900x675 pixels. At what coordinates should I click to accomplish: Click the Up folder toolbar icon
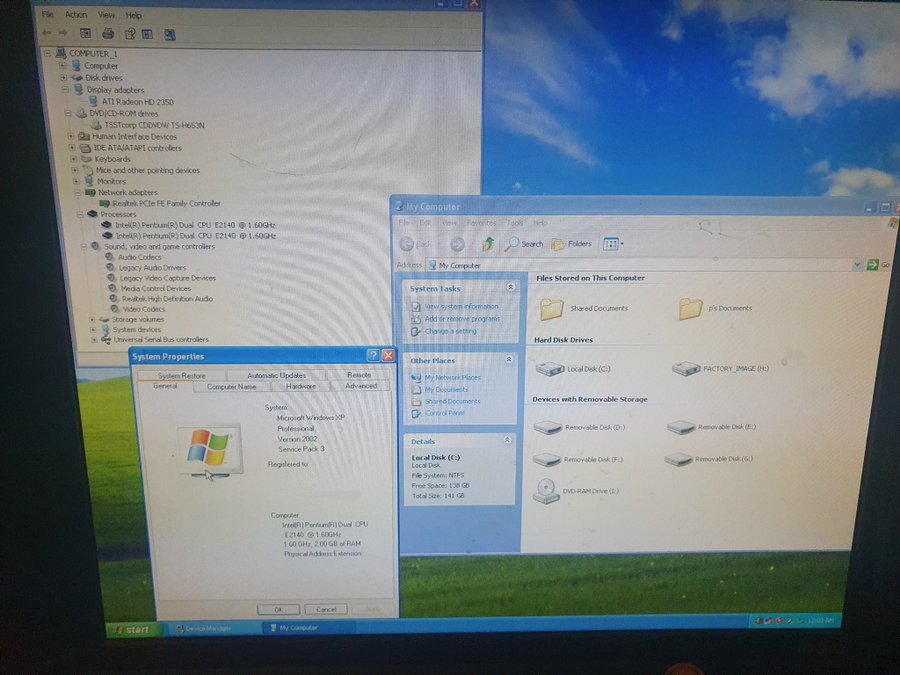tap(488, 244)
